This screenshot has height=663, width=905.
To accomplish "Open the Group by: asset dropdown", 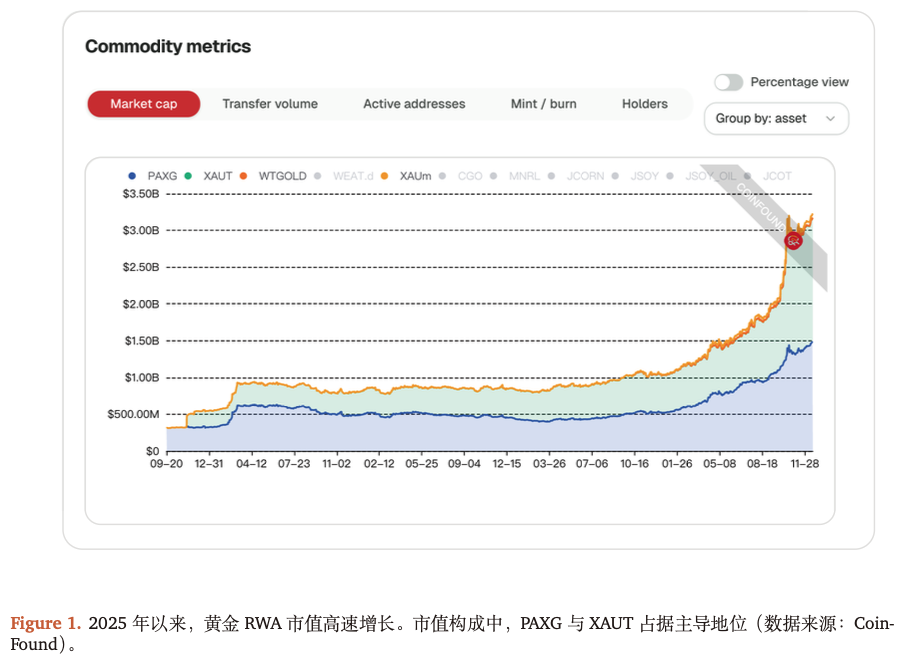I will coord(776,118).
